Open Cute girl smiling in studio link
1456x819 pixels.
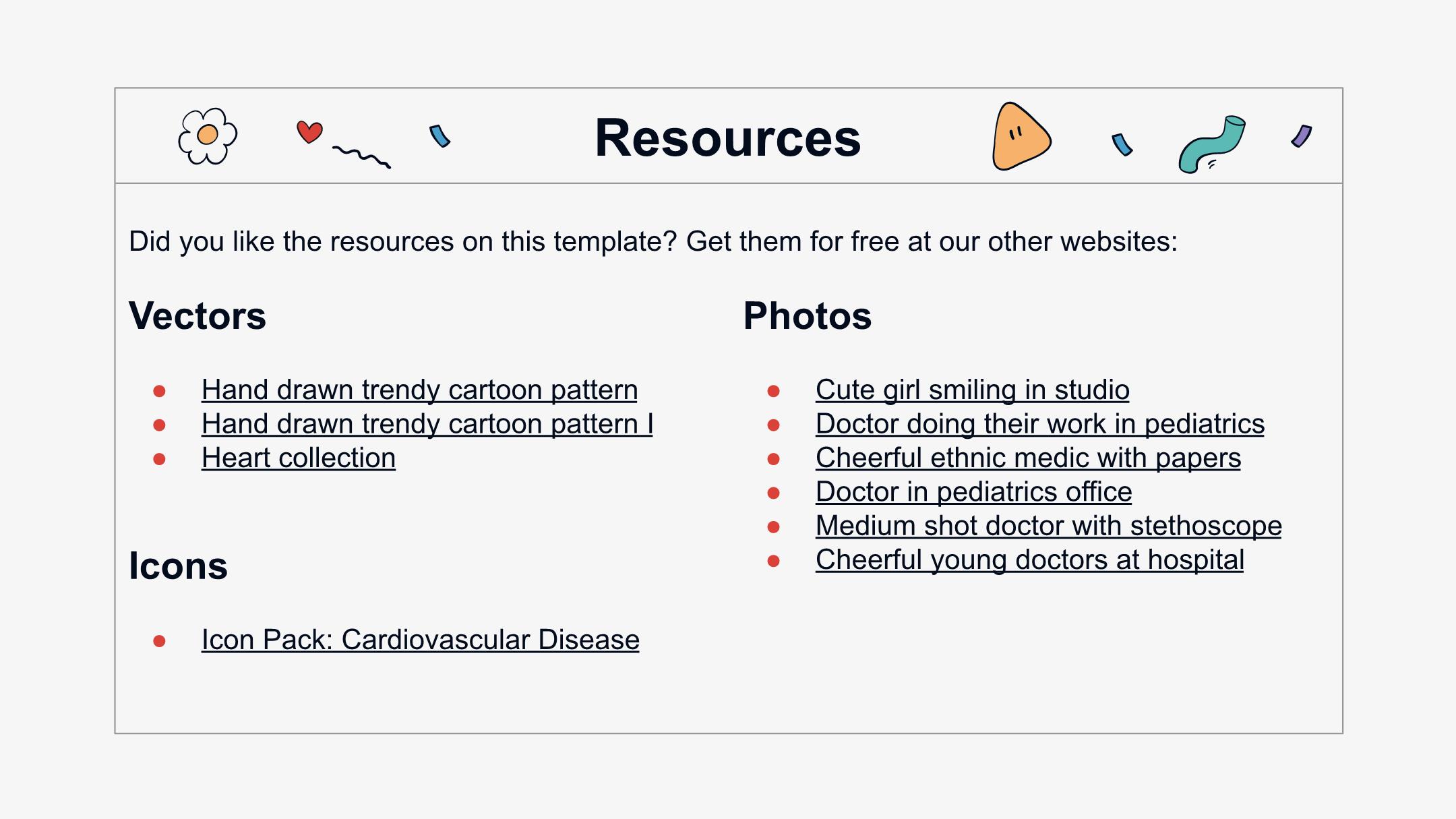coord(973,390)
